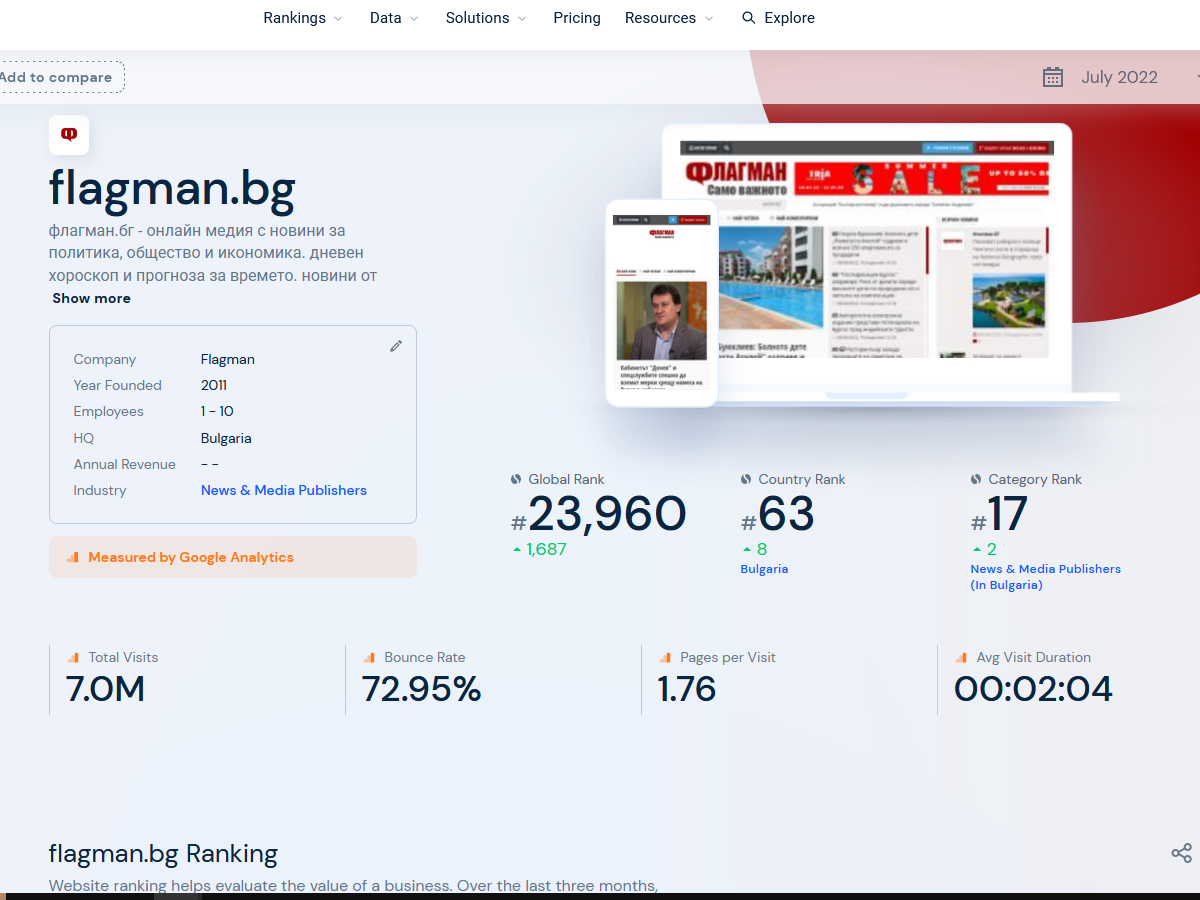The image size is (1200, 900).
Task: Click the Measured by Google Analytics badge
Action: (233, 557)
